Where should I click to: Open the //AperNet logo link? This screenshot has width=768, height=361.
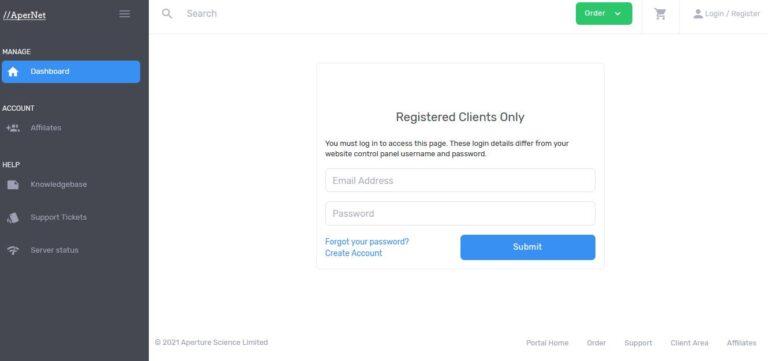point(24,15)
